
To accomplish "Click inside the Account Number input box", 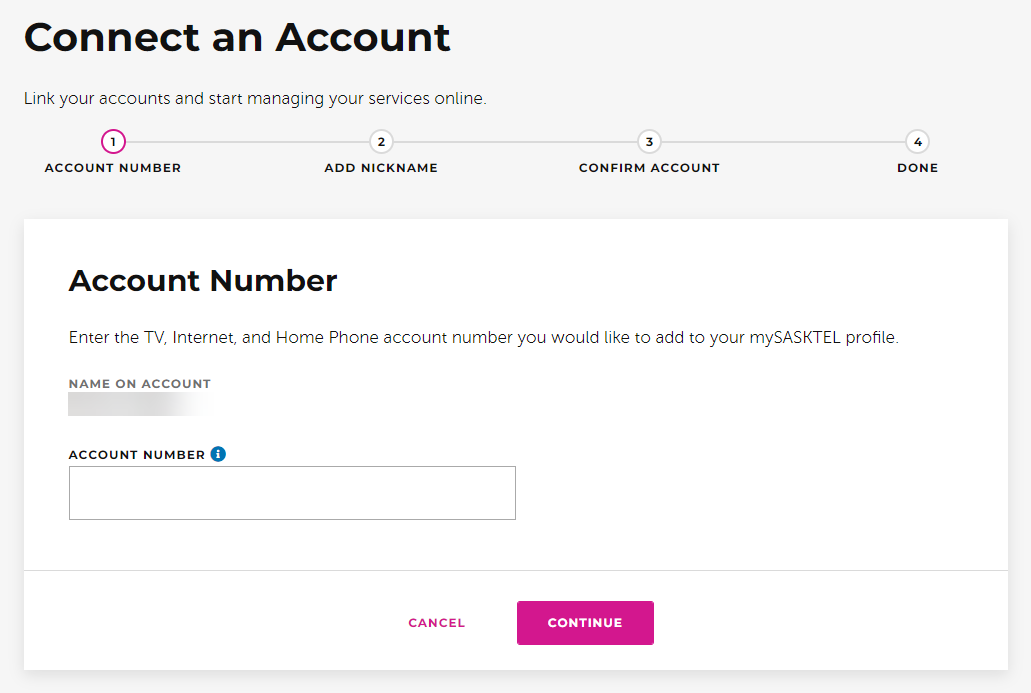I will click(291, 492).
